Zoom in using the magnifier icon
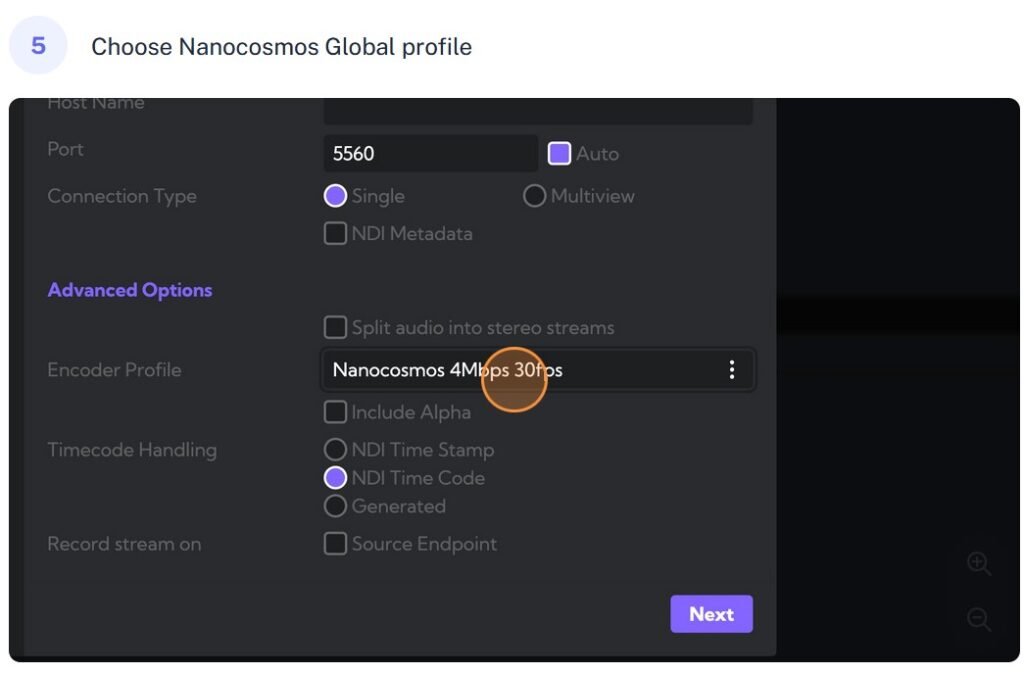Image resolution: width=1024 pixels, height=674 pixels. (979, 563)
